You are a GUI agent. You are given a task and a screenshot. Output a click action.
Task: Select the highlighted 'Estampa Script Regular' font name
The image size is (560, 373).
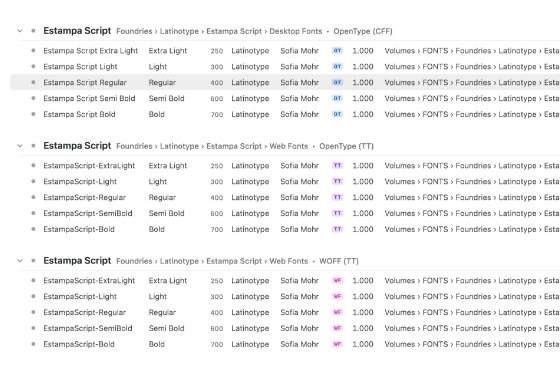click(x=85, y=83)
